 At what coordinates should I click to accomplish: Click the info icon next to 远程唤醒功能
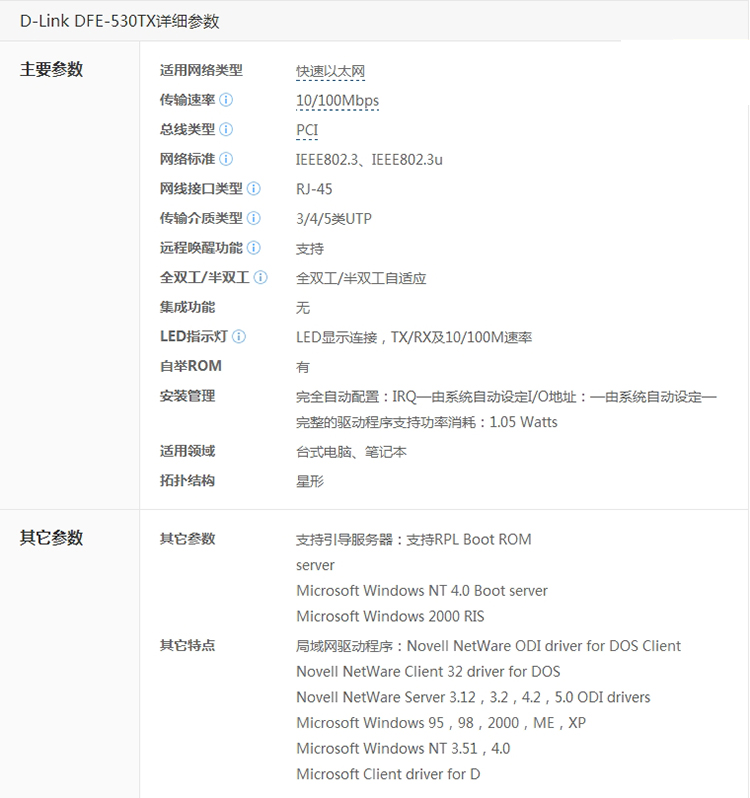(253, 248)
